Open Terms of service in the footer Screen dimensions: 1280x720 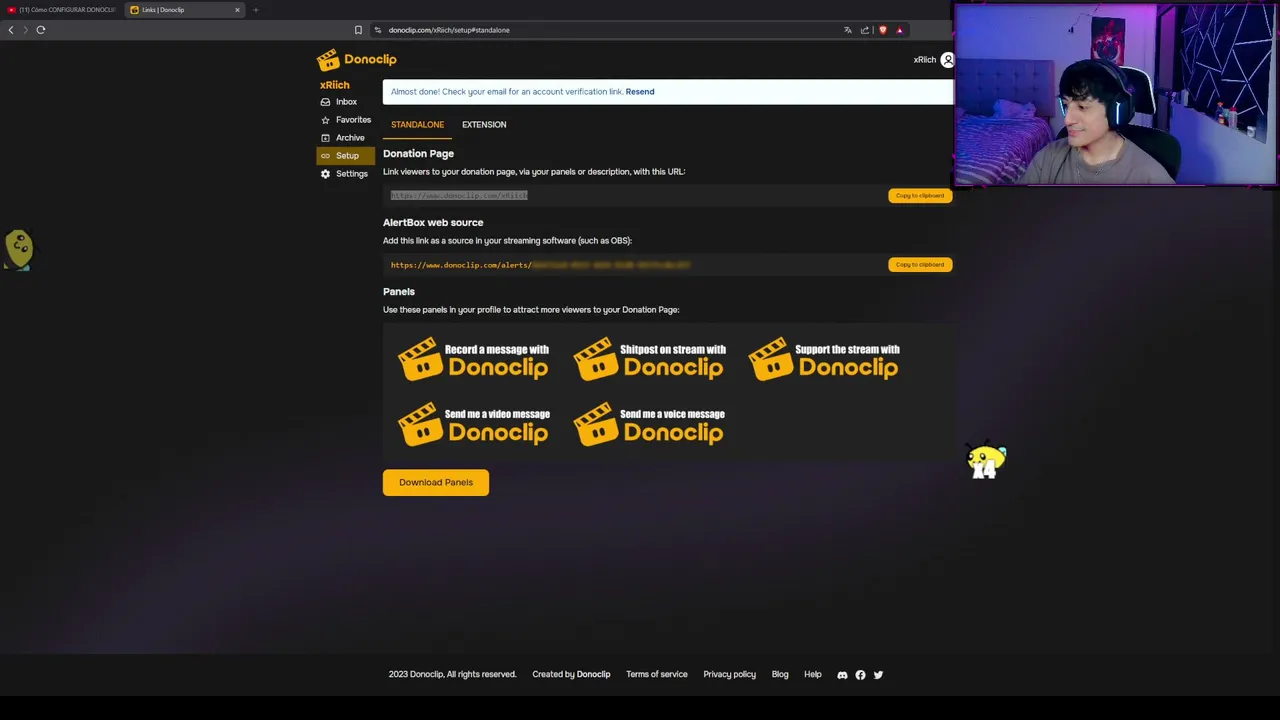point(657,675)
